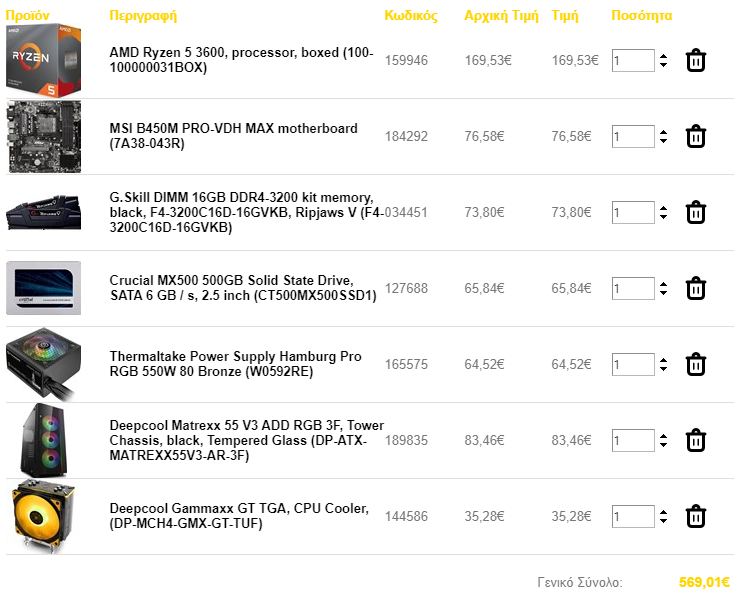Decrease quantity of Thermaltake Power Supply

tap(664, 369)
